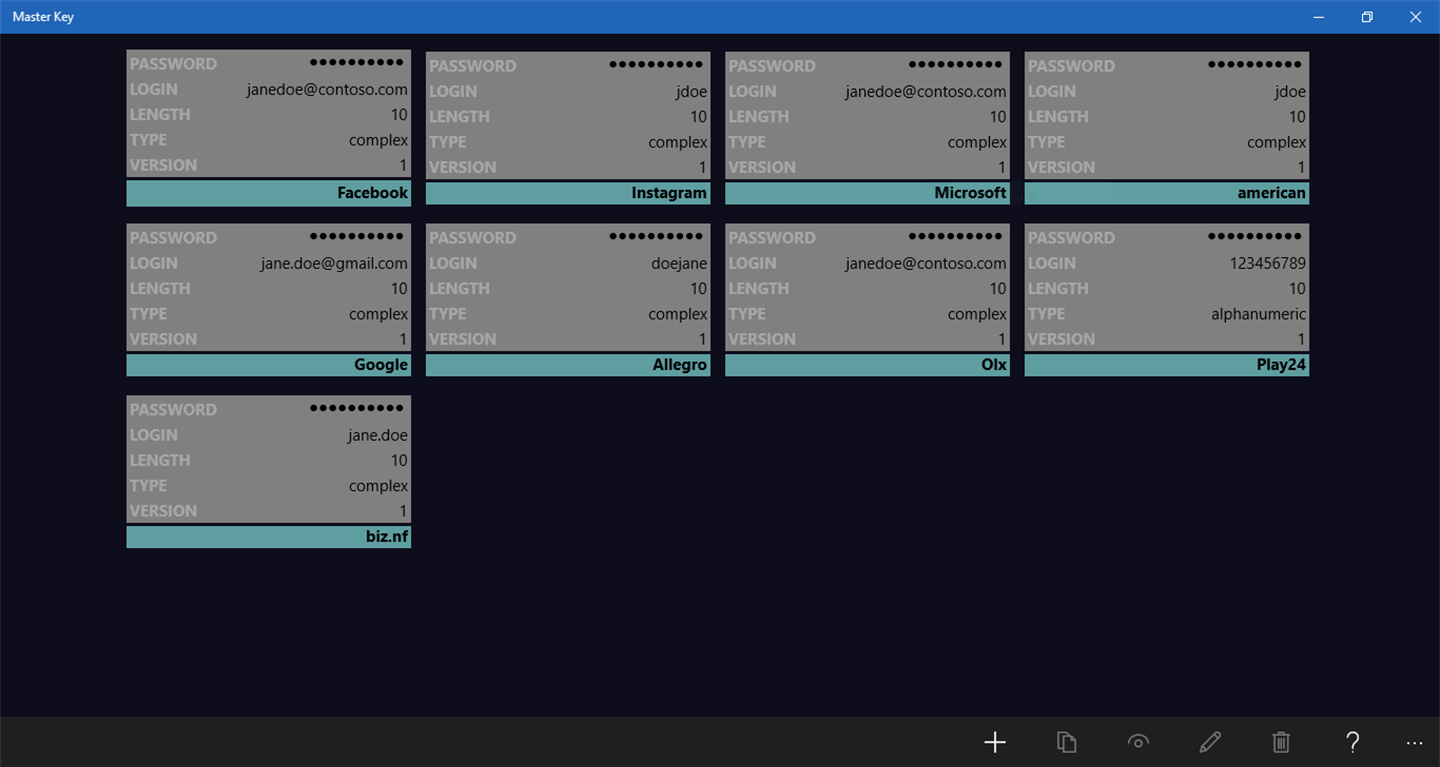Add a new password entry with plus icon
Image resolution: width=1440 pixels, height=767 pixels.
tap(994, 741)
